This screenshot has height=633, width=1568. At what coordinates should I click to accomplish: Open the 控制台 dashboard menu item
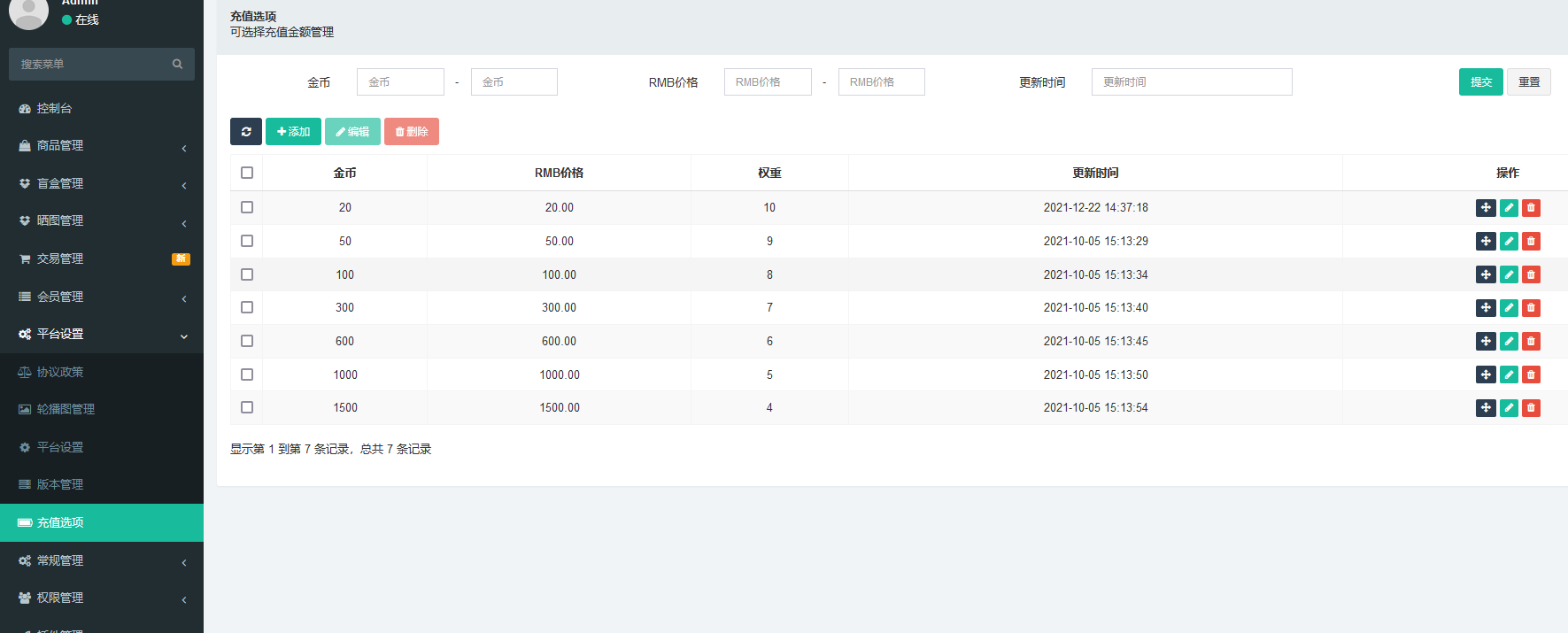tap(102, 108)
